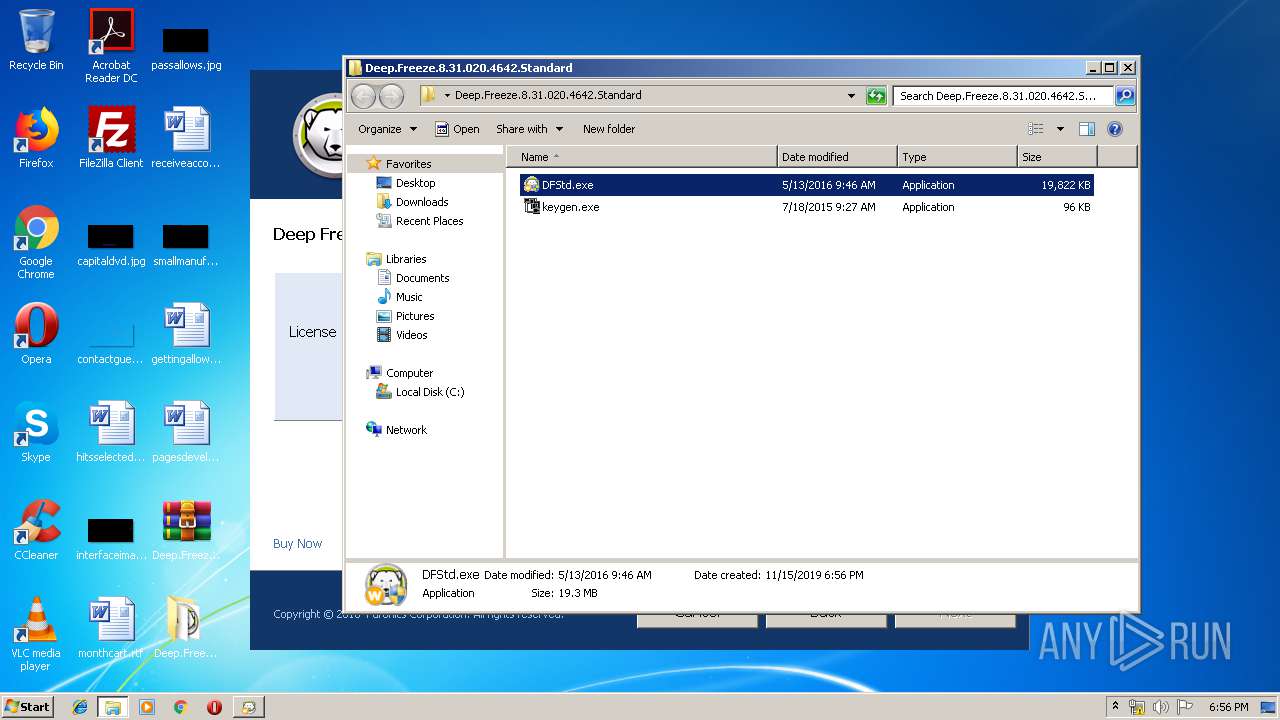Click New folder in the toolbar
Viewport: 1280px width, 720px height.
[609, 129]
